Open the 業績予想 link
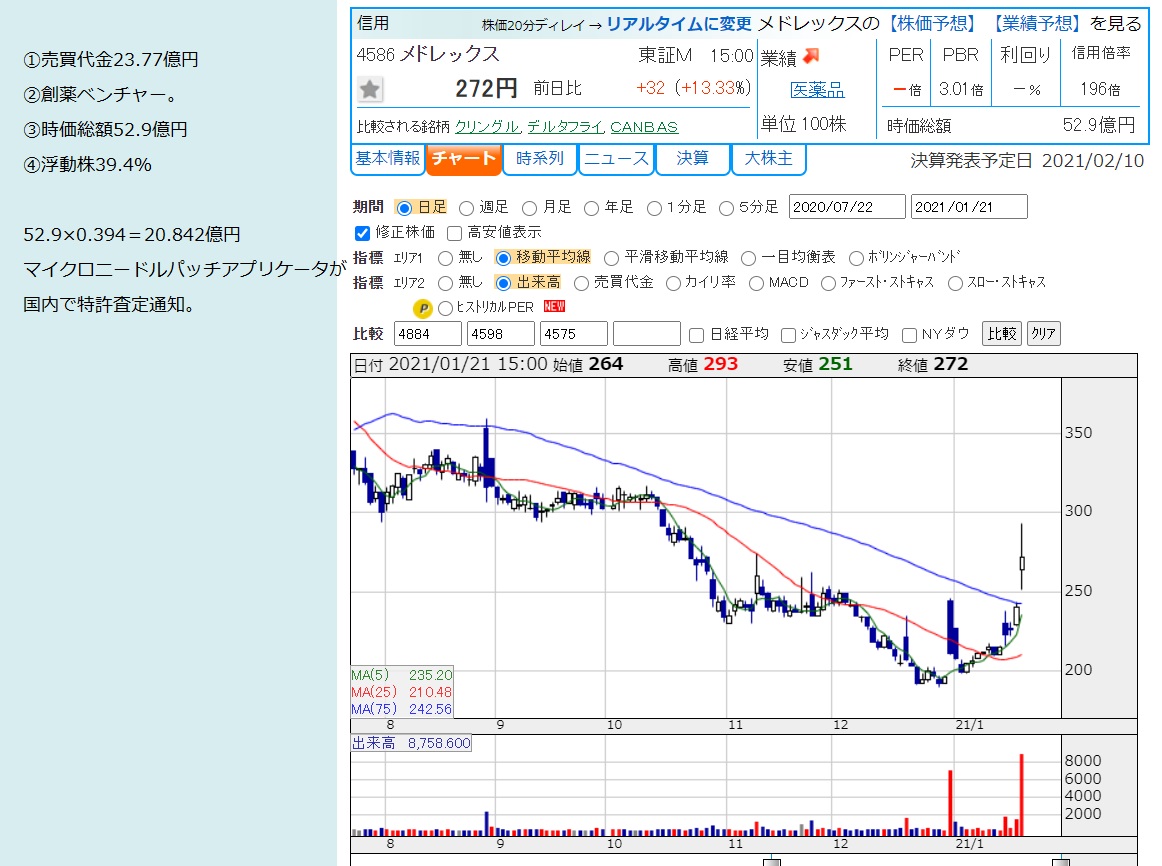The width and height of the screenshot is (1162, 866). 1036,24
